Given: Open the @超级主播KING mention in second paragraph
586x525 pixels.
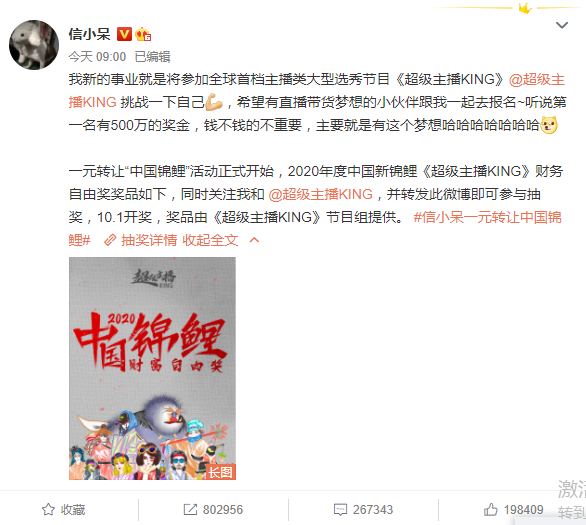Looking at the screenshot, I should pos(320,194).
